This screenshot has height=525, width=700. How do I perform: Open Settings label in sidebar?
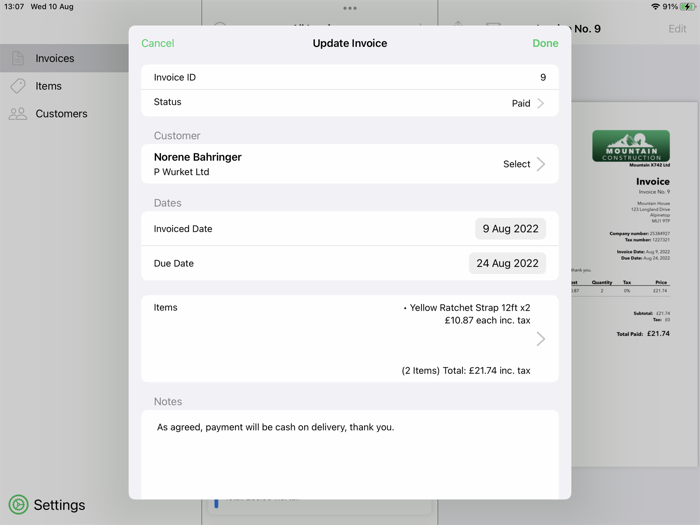coord(59,505)
